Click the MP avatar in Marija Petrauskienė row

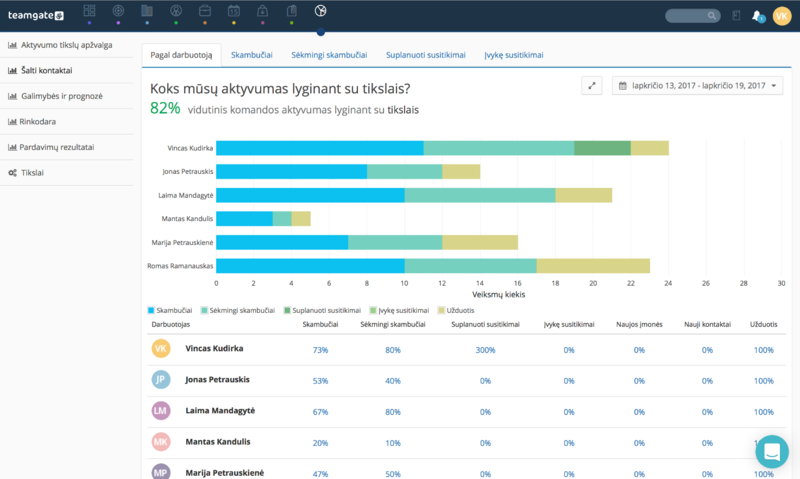pyautogui.click(x=161, y=472)
